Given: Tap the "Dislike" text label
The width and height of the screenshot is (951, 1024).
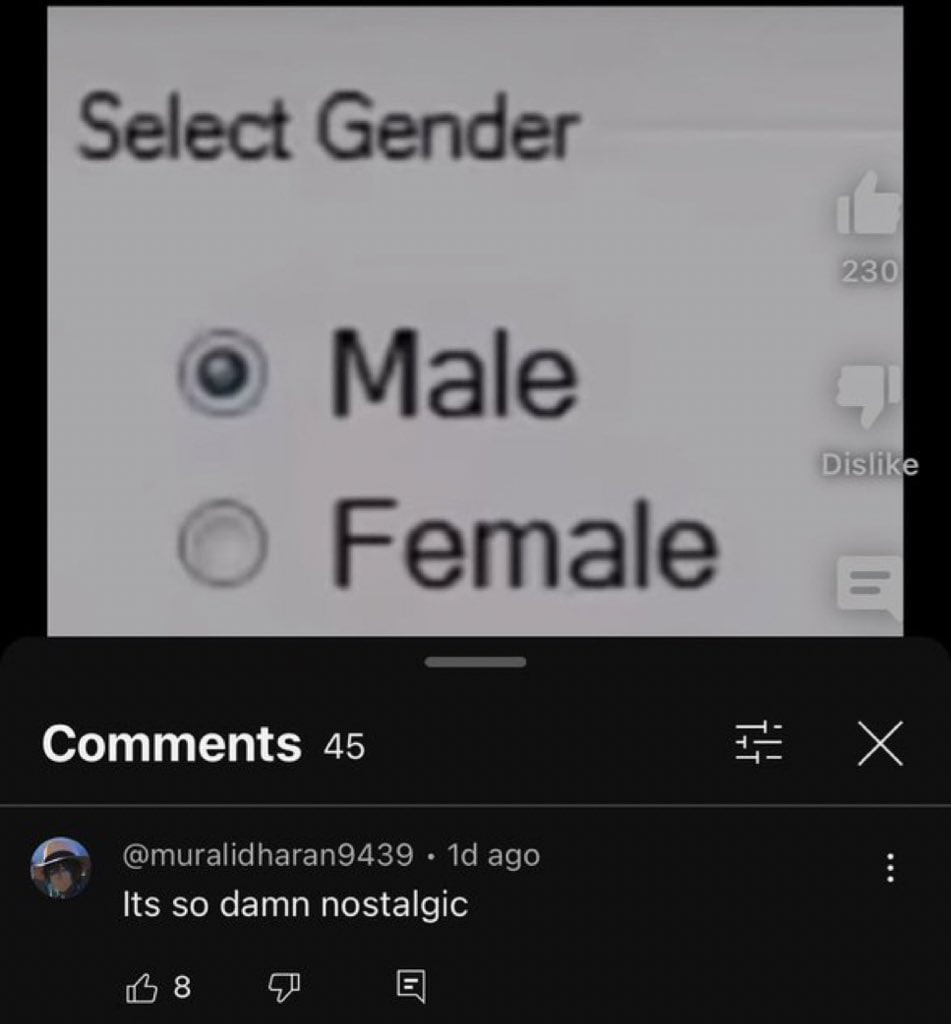Looking at the screenshot, I should point(869,465).
